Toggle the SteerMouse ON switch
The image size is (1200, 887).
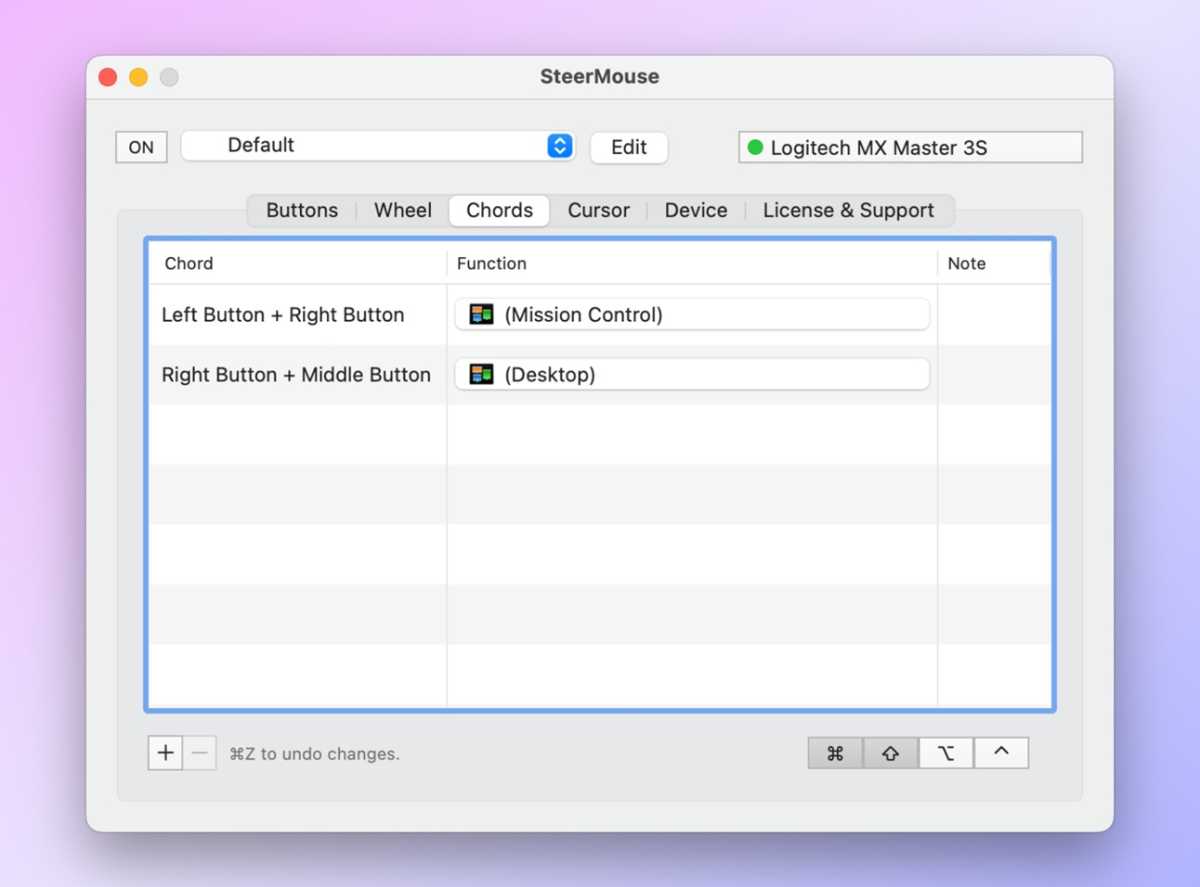point(140,147)
